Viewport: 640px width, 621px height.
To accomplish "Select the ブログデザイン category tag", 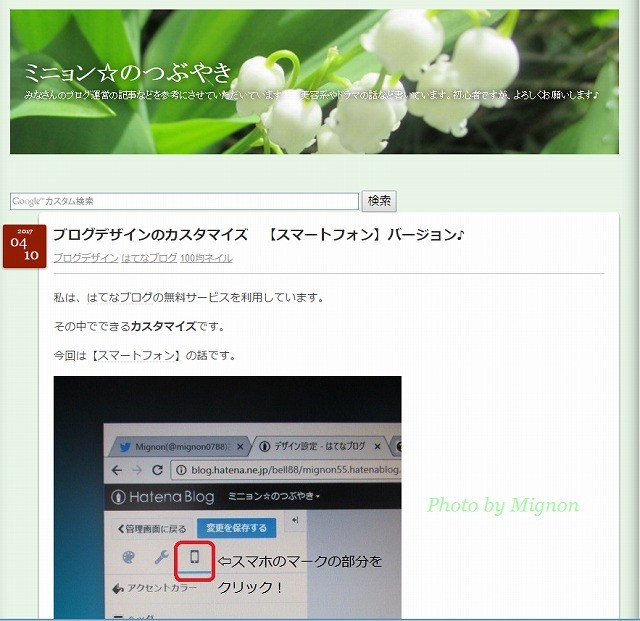I will pos(86,258).
